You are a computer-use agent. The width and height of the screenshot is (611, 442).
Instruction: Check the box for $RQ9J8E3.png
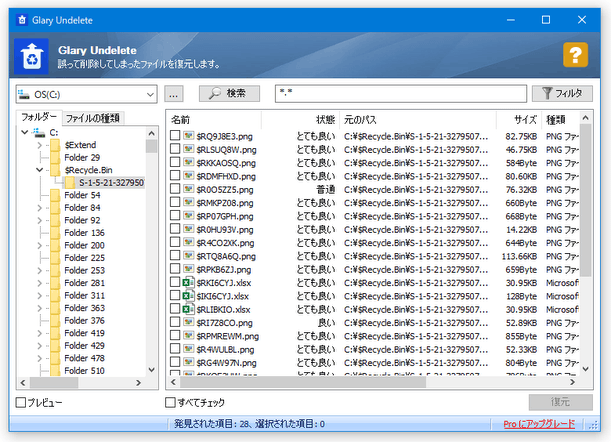pyautogui.click(x=175, y=136)
